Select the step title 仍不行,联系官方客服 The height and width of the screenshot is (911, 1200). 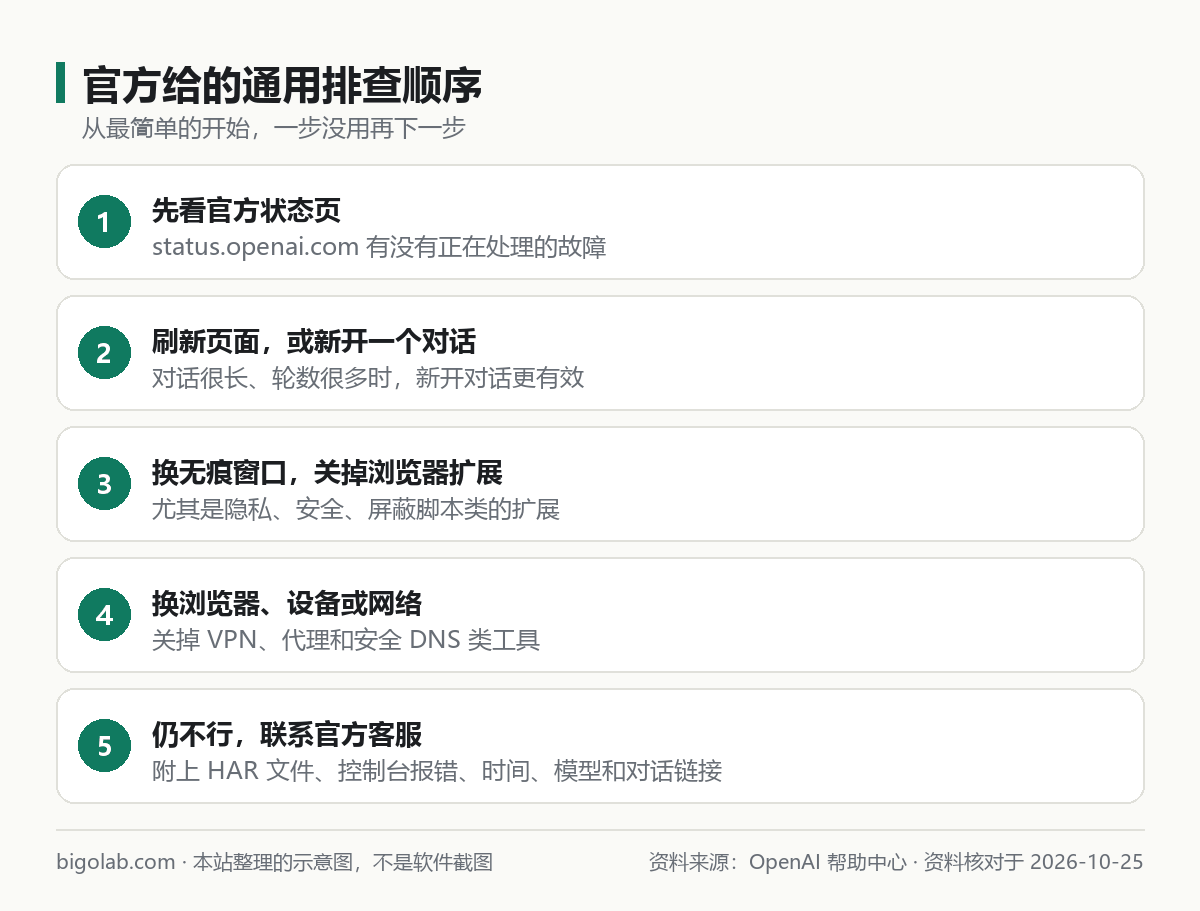pos(287,735)
